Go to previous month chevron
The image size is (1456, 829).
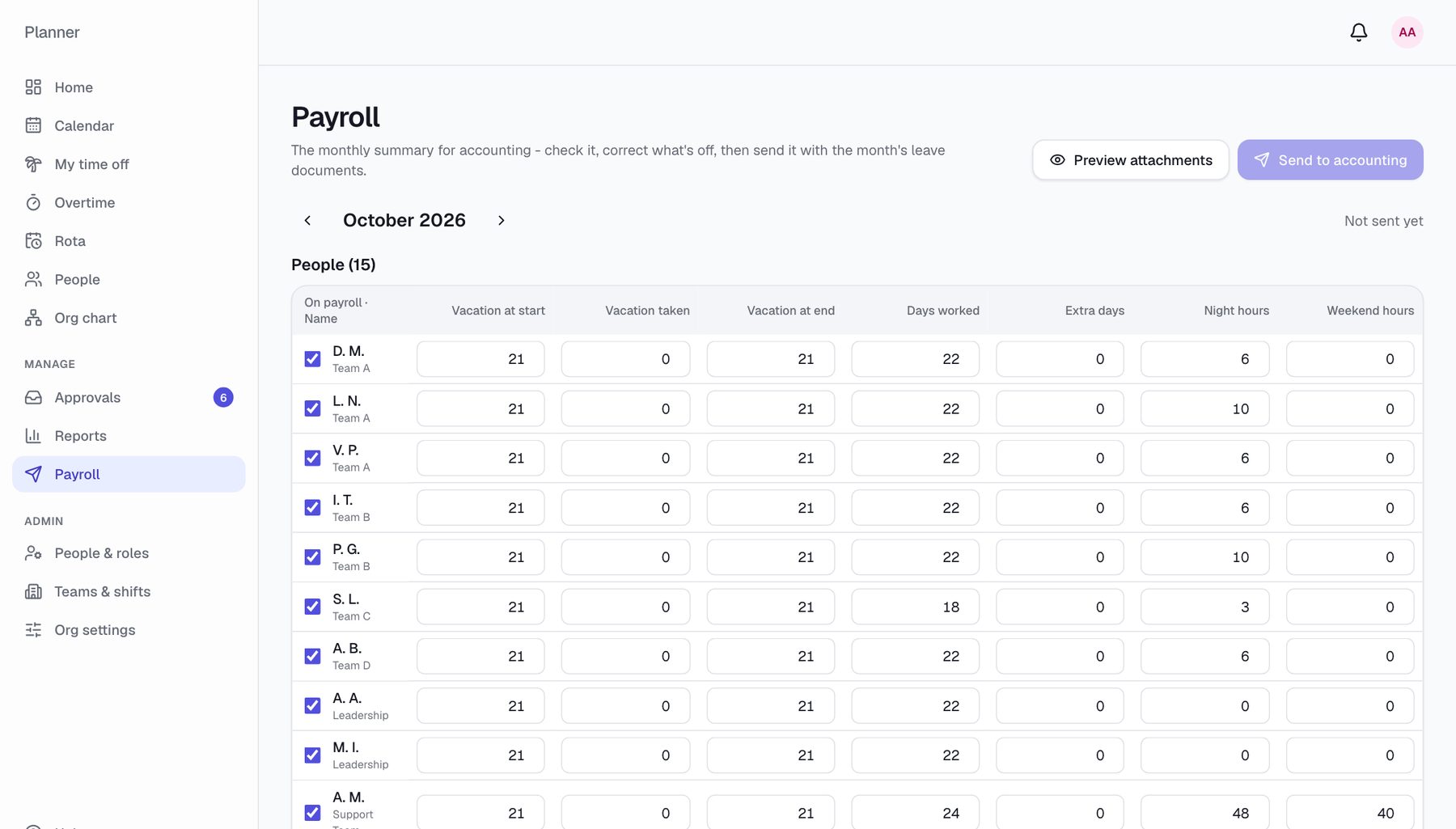[x=307, y=221]
